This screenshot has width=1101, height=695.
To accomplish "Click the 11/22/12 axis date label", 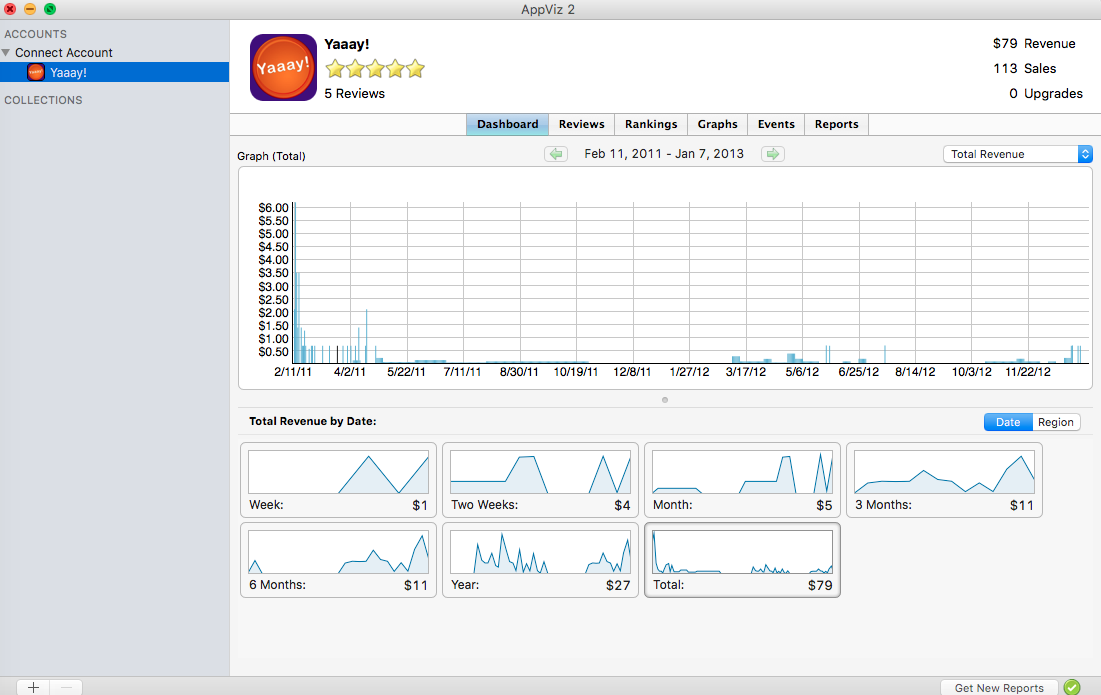I will click(x=1028, y=372).
